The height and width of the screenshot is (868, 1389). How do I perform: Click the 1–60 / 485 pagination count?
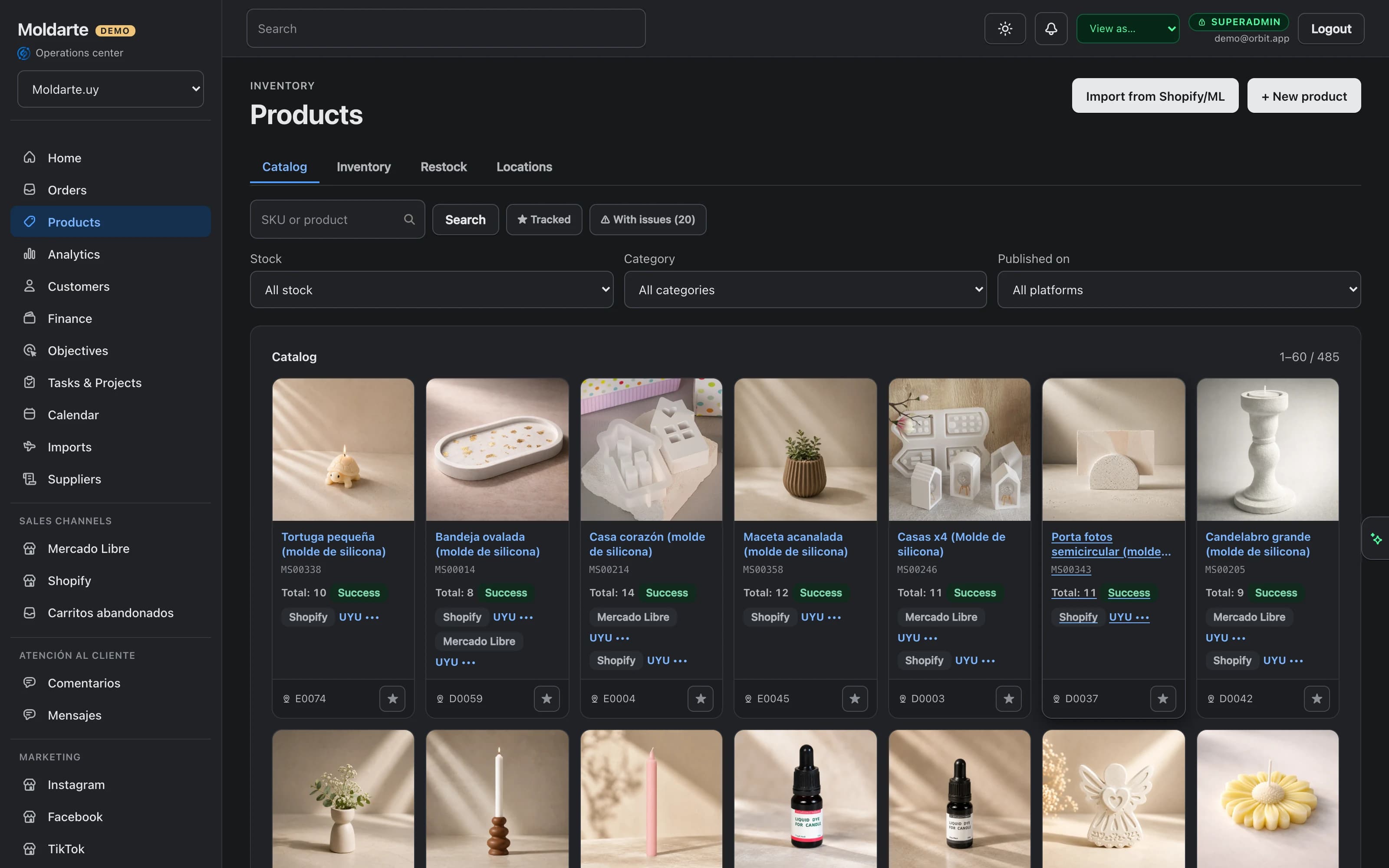(1309, 356)
